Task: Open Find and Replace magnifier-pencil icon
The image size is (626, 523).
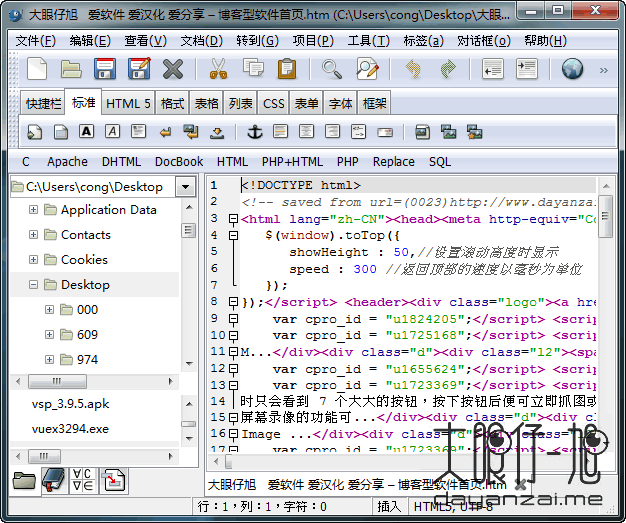Action: pyautogui.click(x=367, y=69)
